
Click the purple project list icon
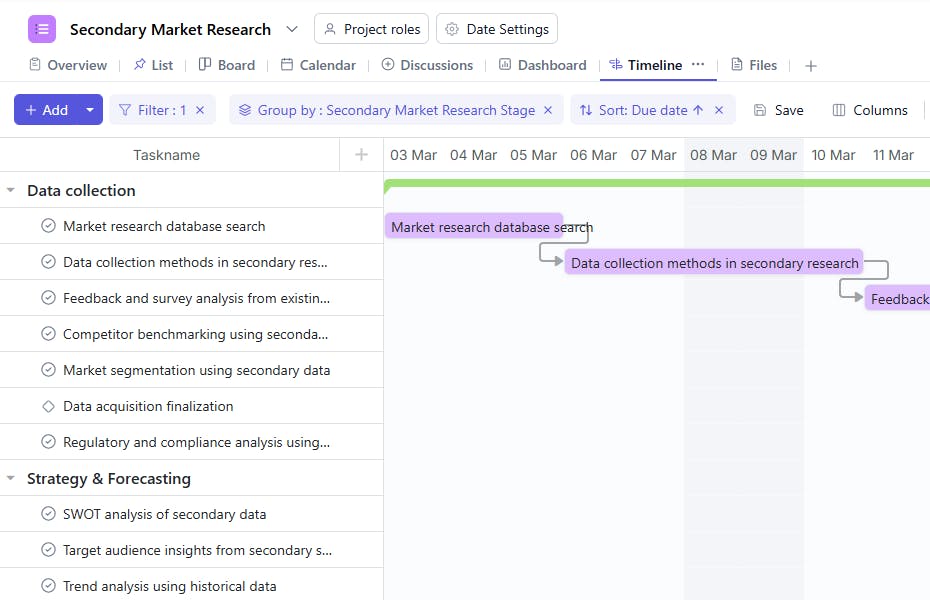click(42, 29)
